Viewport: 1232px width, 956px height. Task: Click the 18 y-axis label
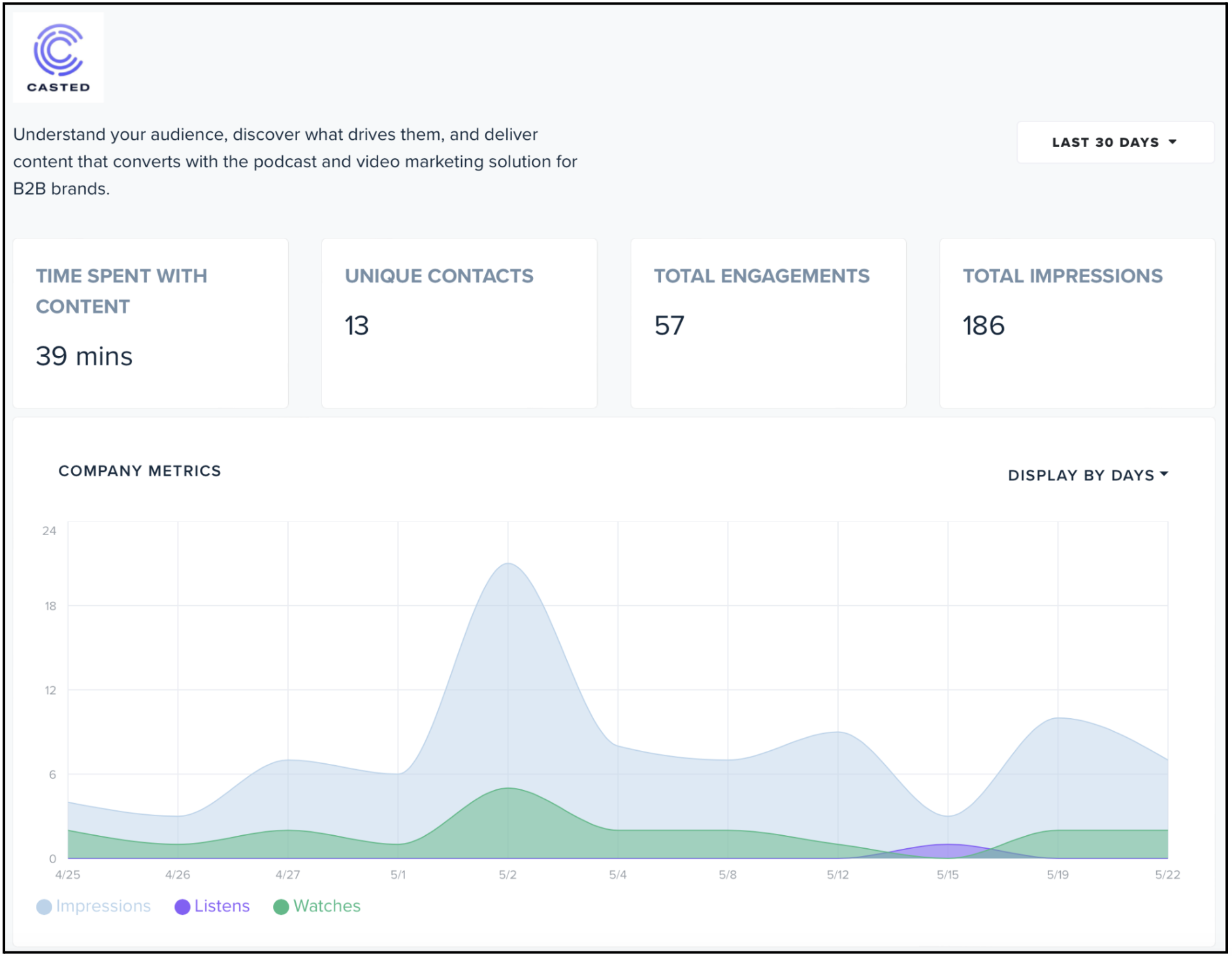(x=50, y=606)
